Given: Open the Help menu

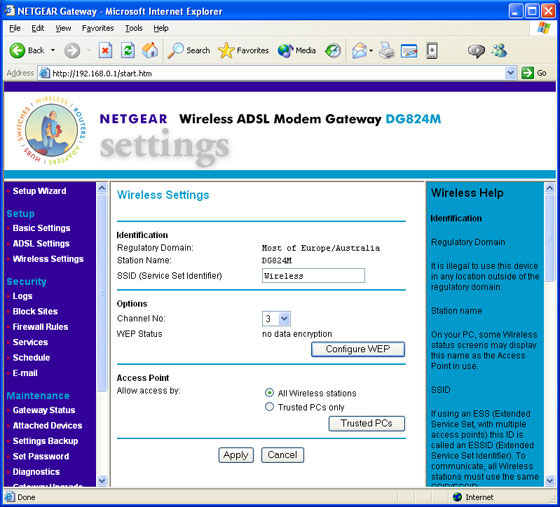Looking at the screenshot, I should point(161,28).
